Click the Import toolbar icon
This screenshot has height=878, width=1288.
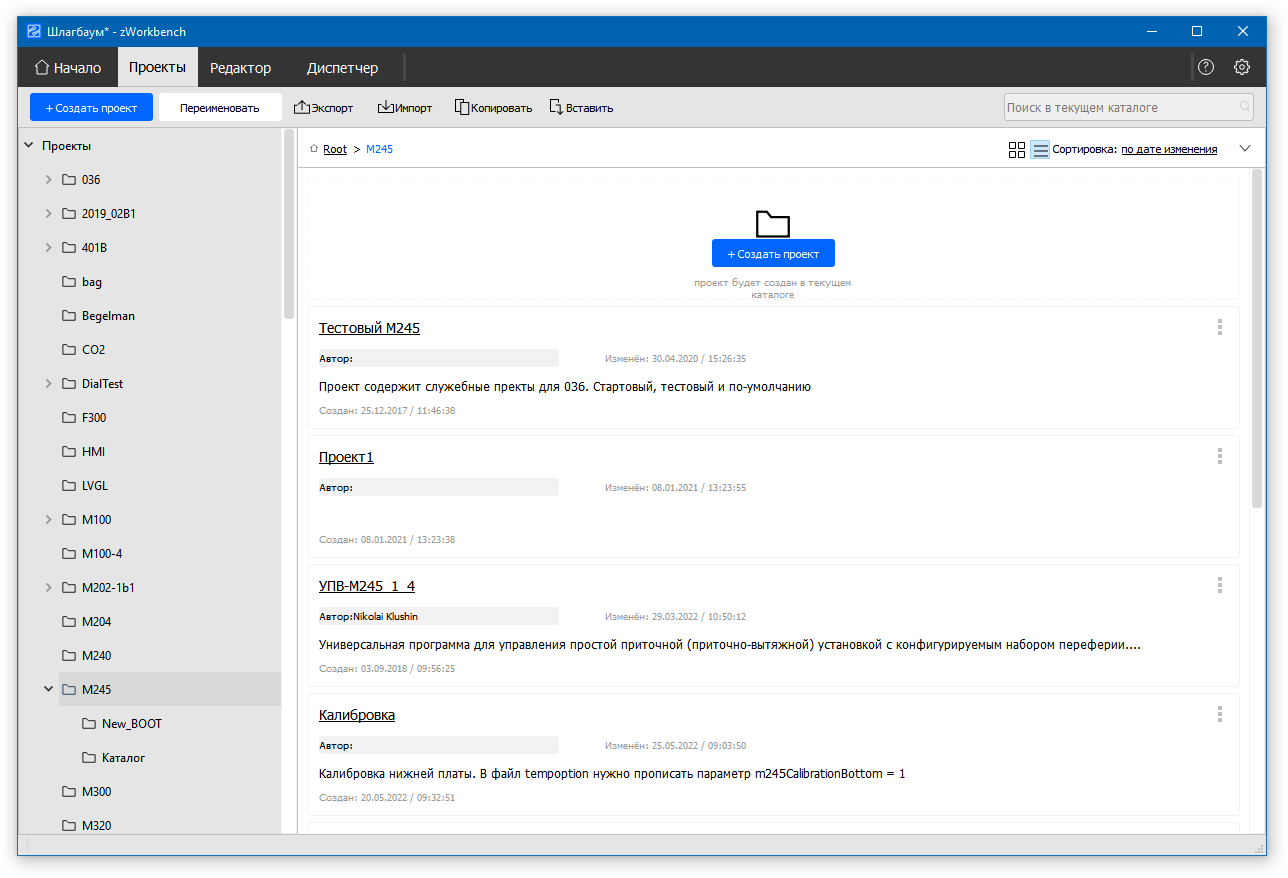[386, 107]
